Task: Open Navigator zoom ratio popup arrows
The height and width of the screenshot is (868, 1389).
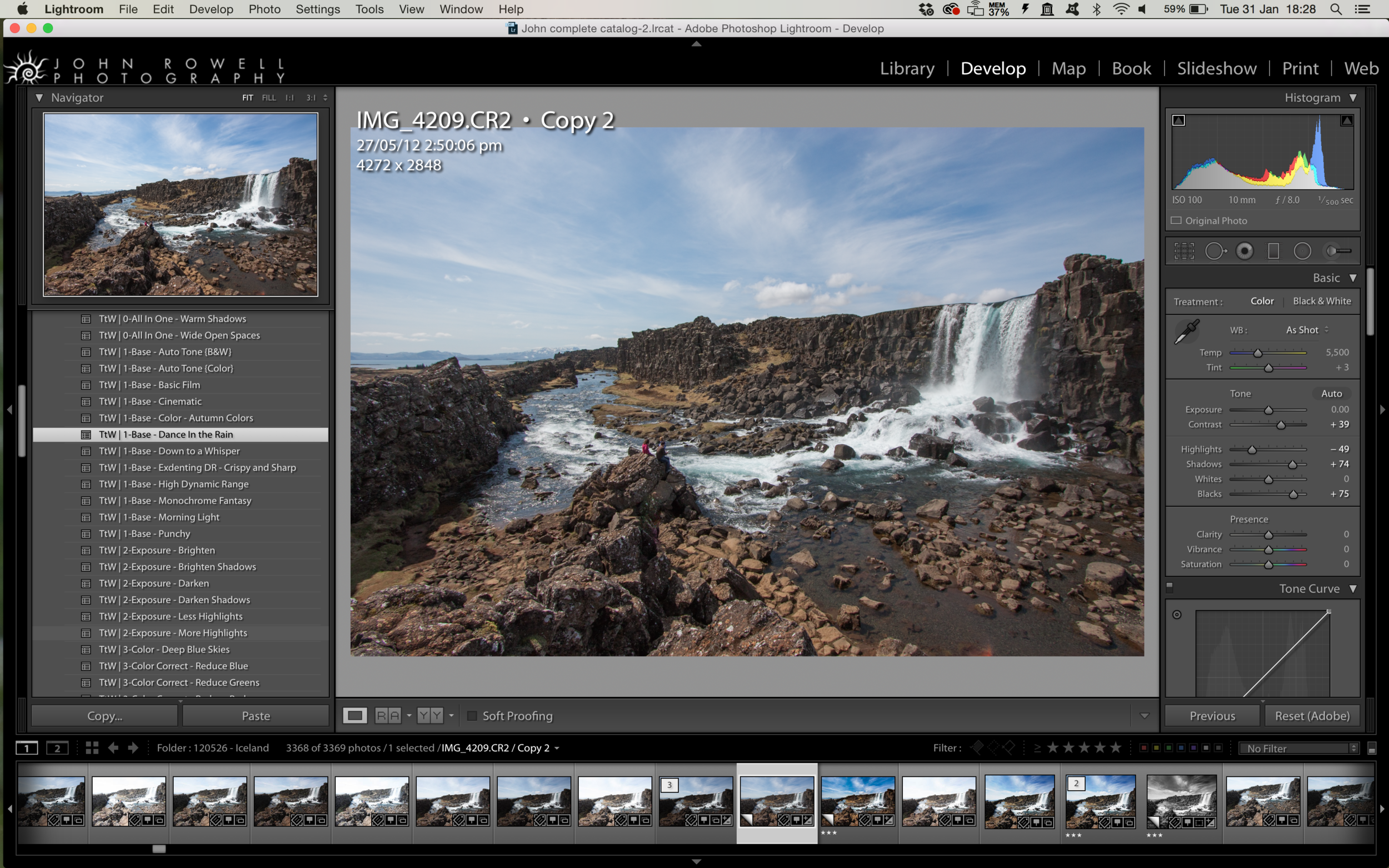Action: [325, 98]
